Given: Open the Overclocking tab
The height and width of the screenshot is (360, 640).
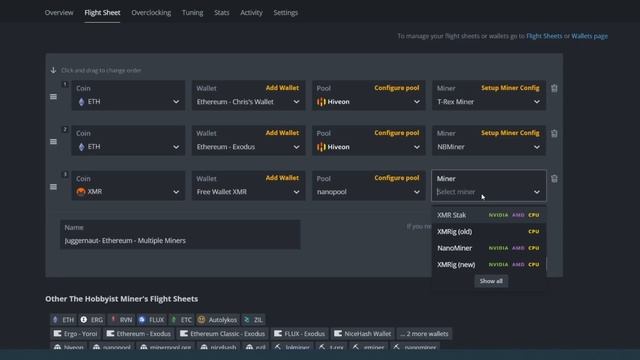Looking at the screenshot, I should [x=151, y=13].
